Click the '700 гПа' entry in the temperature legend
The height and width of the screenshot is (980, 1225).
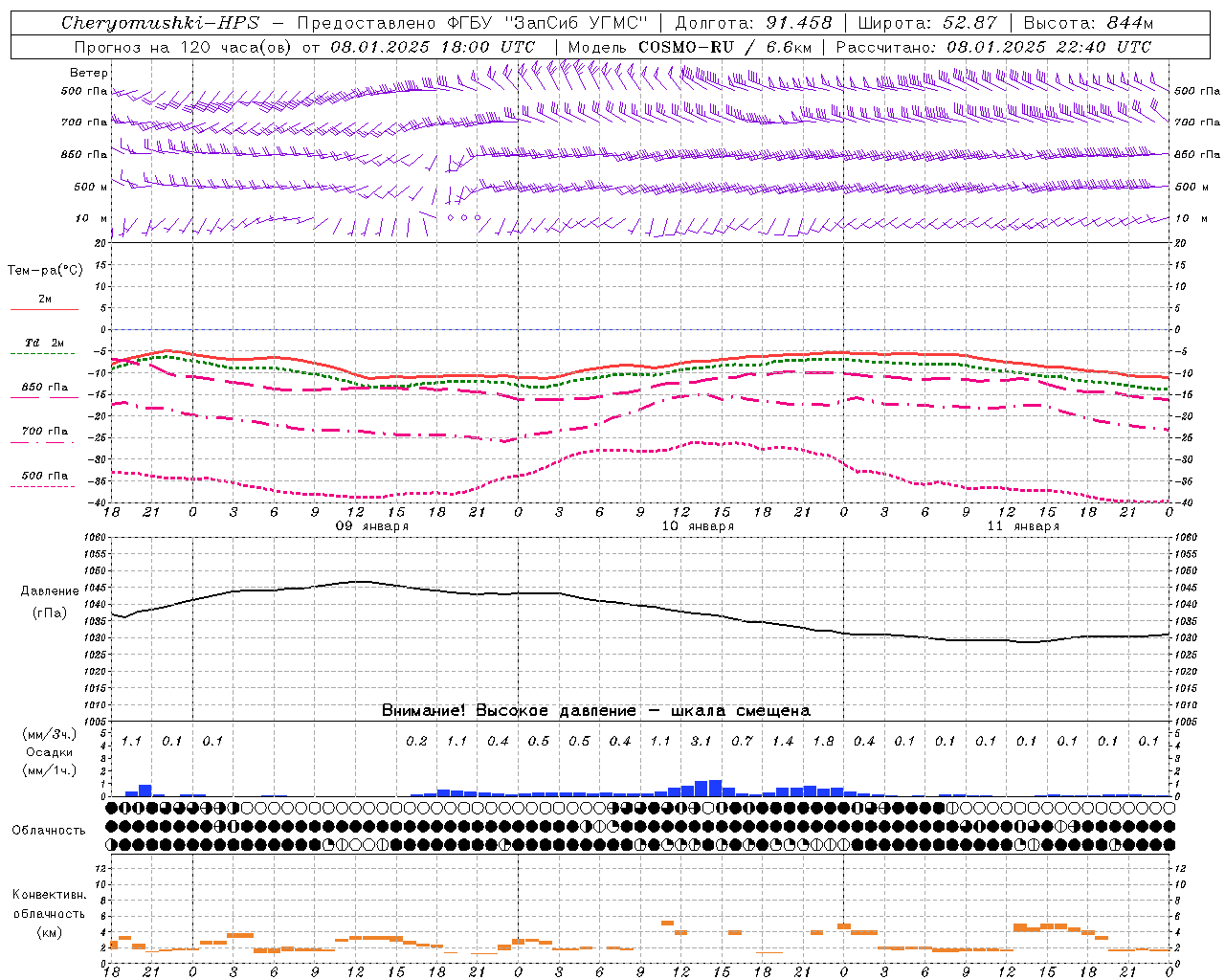(x=45, y=431)
